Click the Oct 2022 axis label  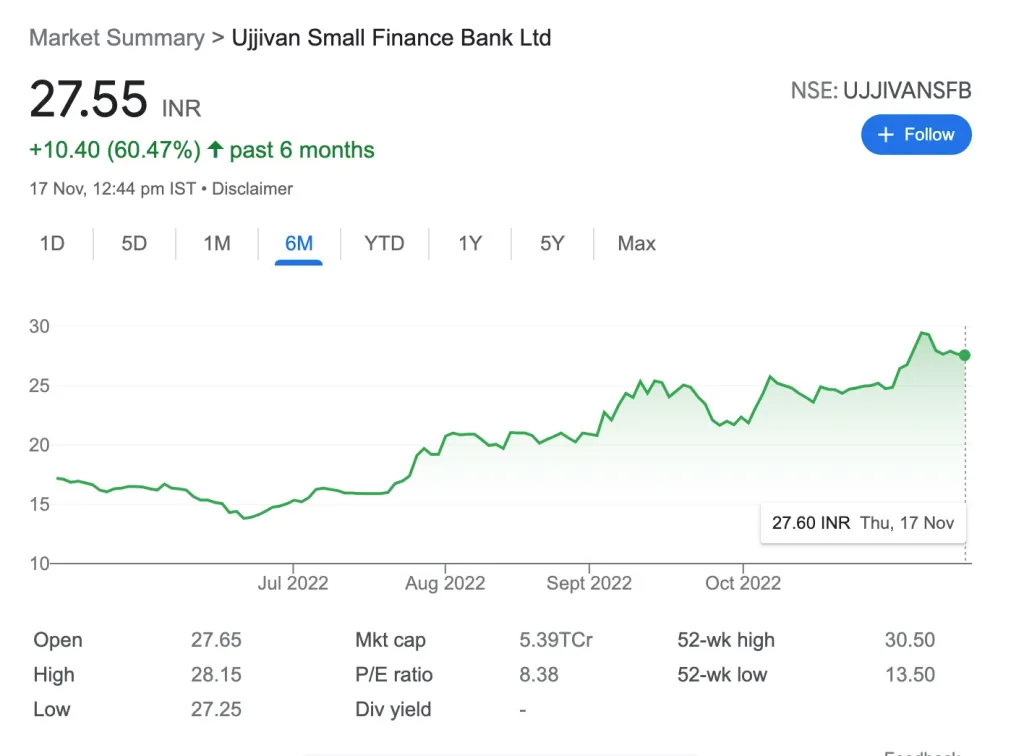point(743,583)
